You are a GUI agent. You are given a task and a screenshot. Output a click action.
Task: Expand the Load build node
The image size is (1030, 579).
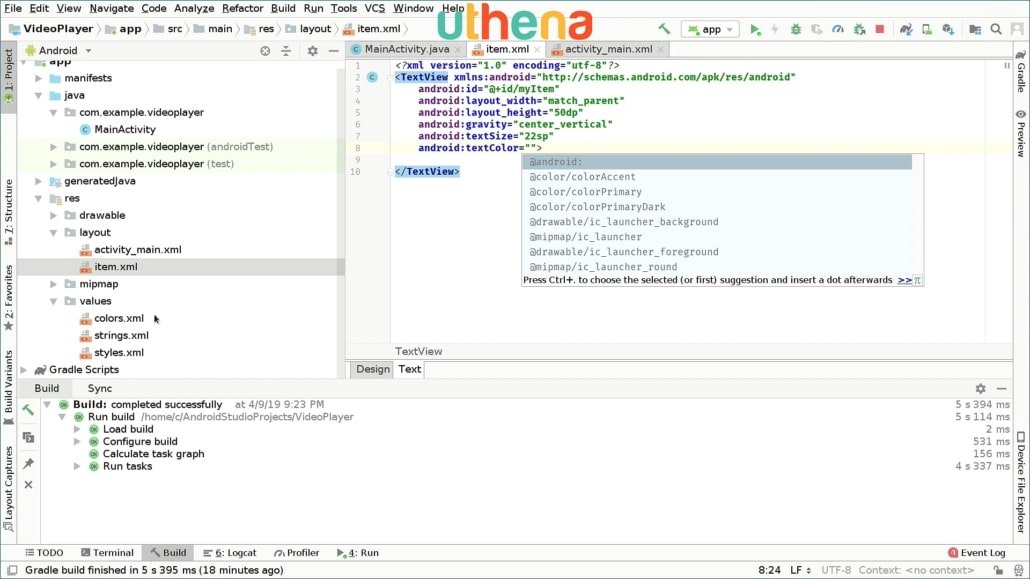click(77, 429)
